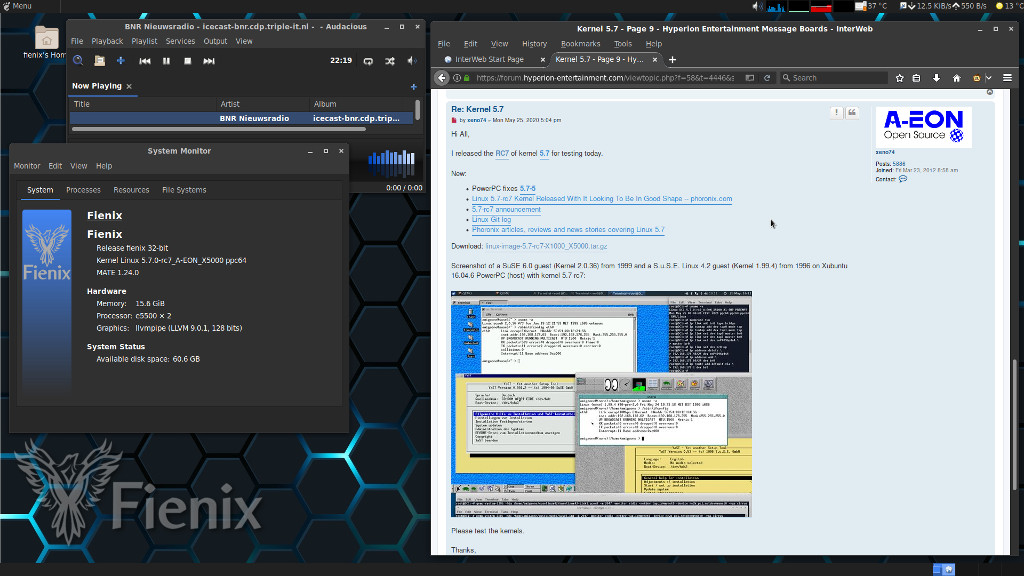This screenshot has width=1024, height=576.
Task: Open System Monitor's Monitor menu
Action: pyautogui.click(x=27, y=166)
